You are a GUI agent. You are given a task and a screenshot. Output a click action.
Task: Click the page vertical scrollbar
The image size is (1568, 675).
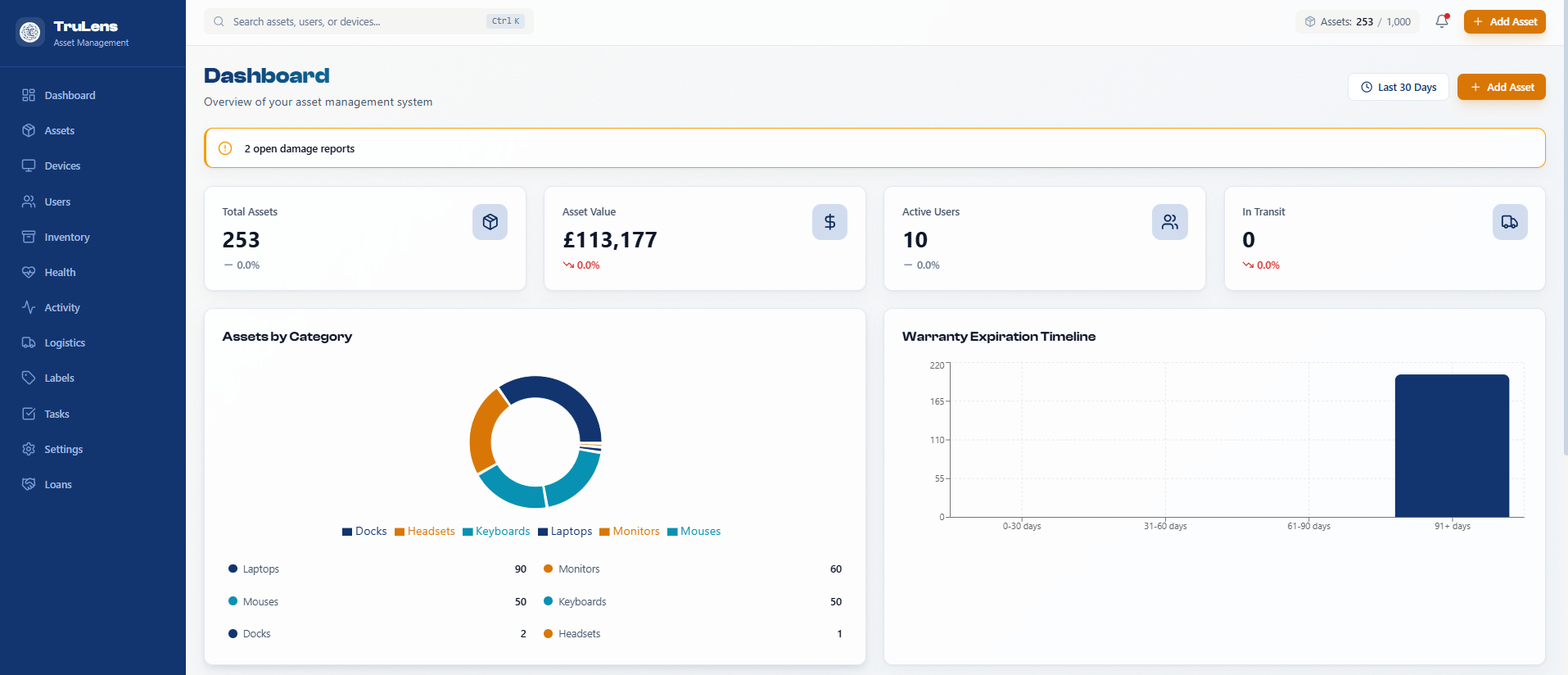coord(1565,228)
